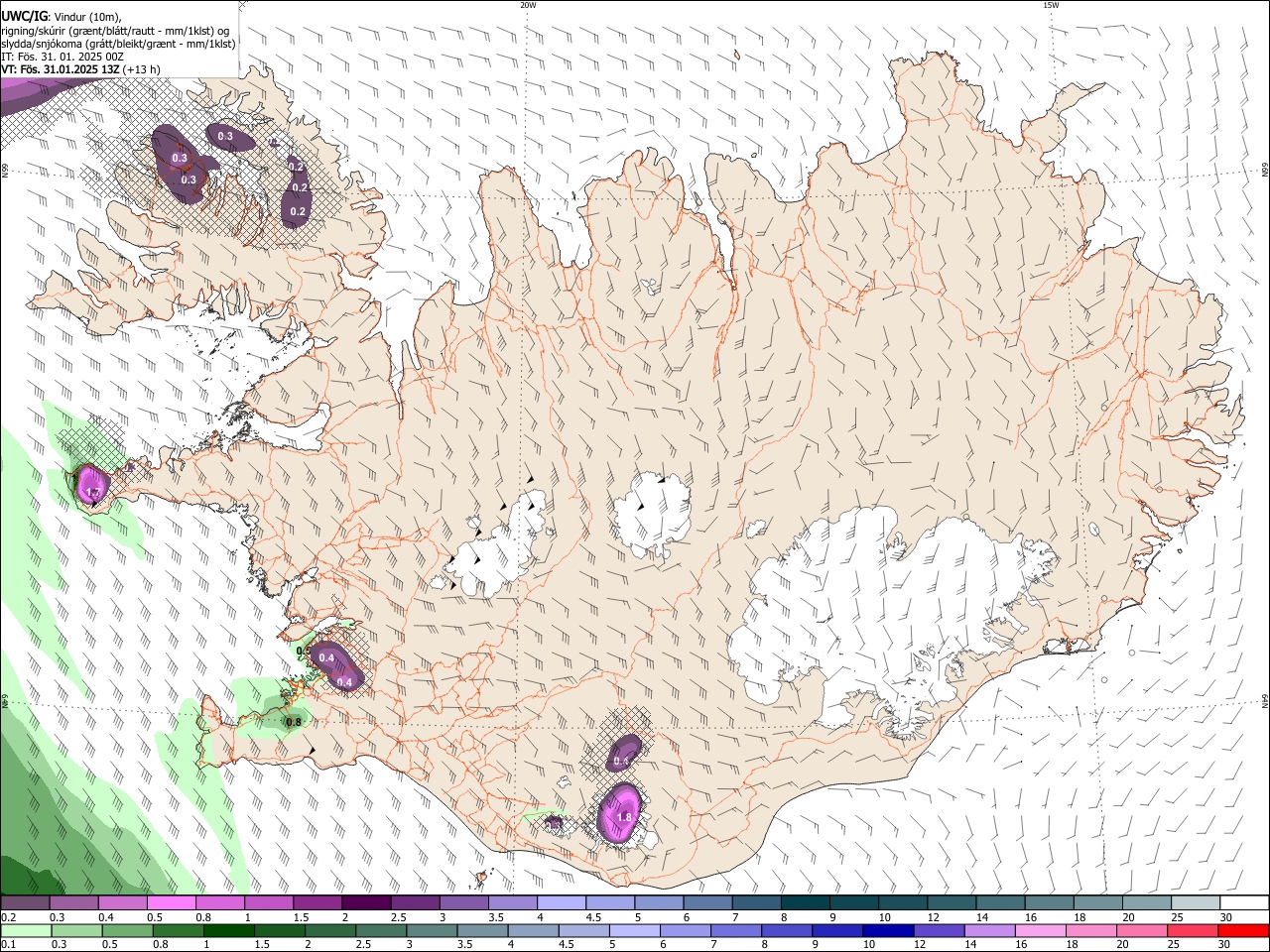Select the palest green swatch labeled 0.1, lower scale
Screen dimensions: 1270x952
[x=25, y=931]
